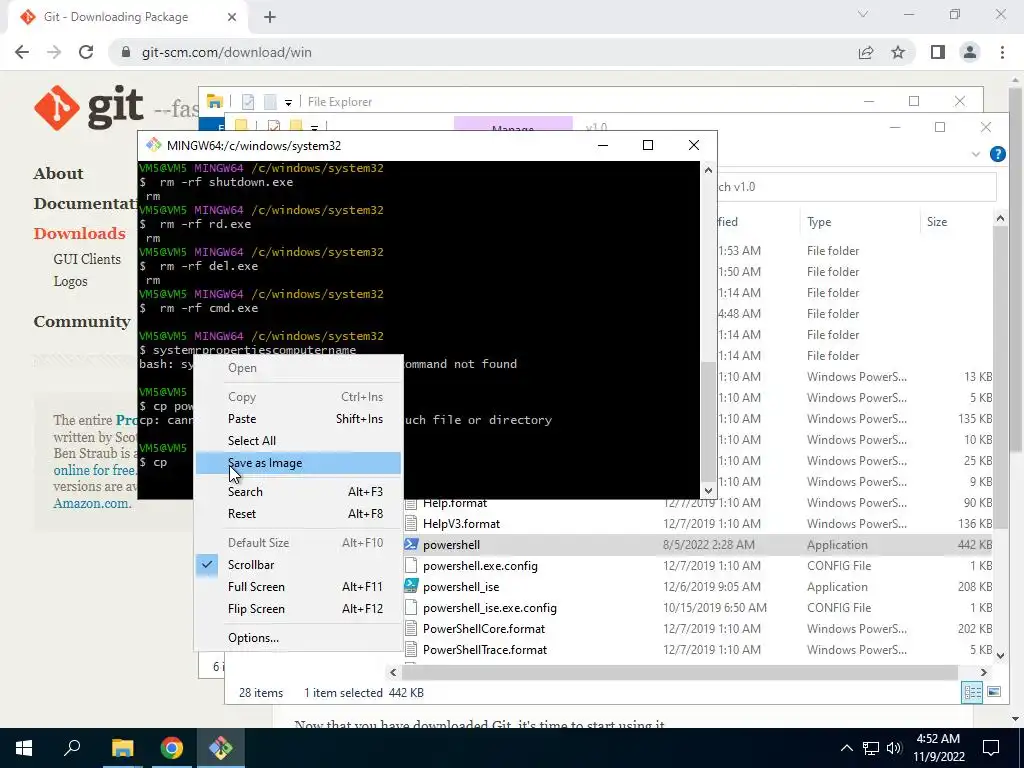Reload the git-scm page
This screenshot has height=768, width=1024.
86,52
